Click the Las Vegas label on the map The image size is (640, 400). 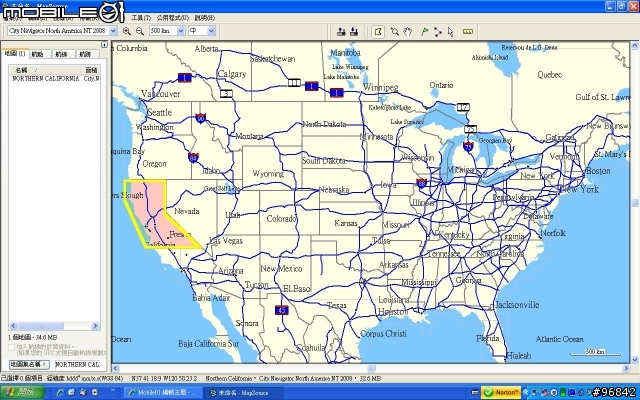tap(227, 241)
